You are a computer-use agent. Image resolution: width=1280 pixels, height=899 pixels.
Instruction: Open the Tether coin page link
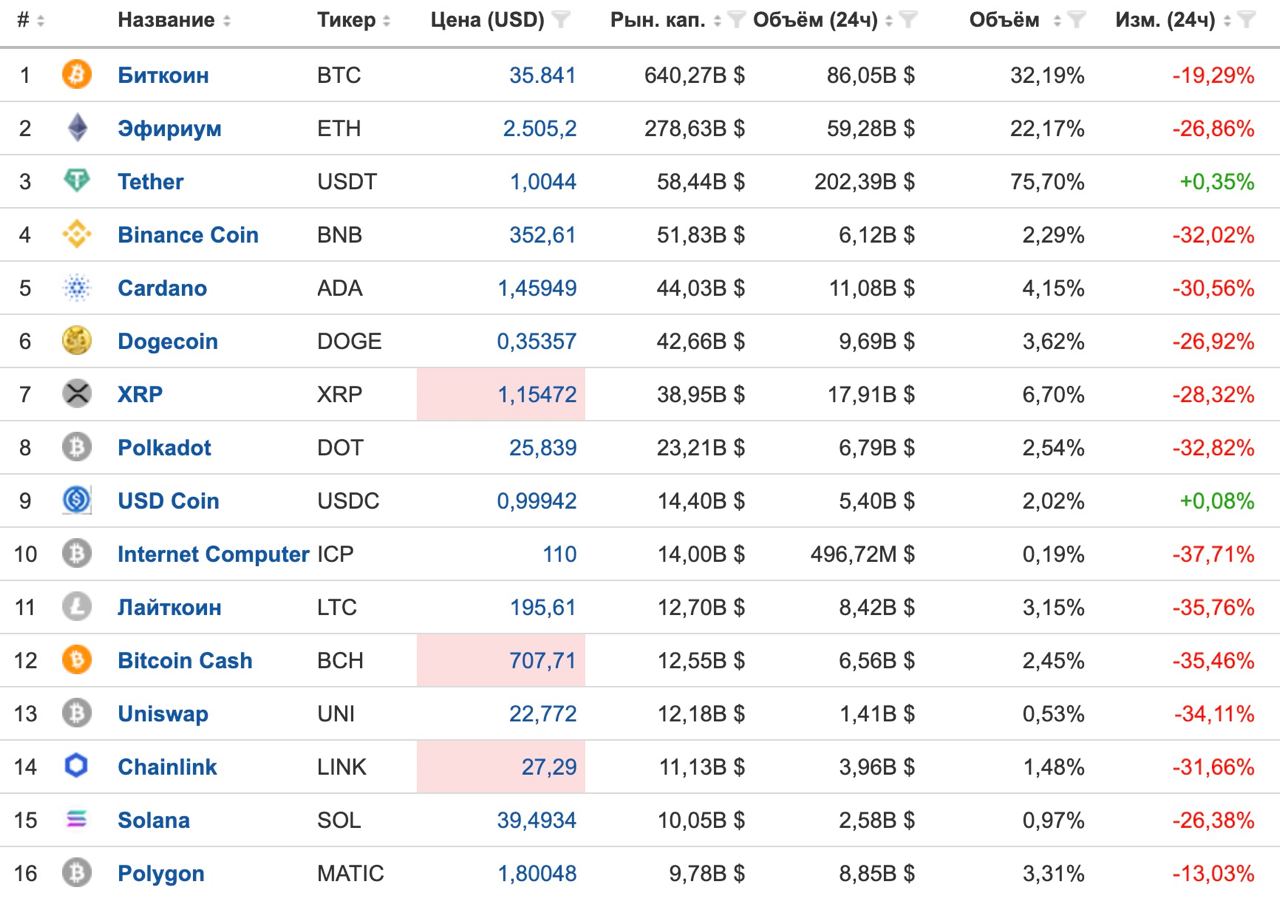point(151,181)
